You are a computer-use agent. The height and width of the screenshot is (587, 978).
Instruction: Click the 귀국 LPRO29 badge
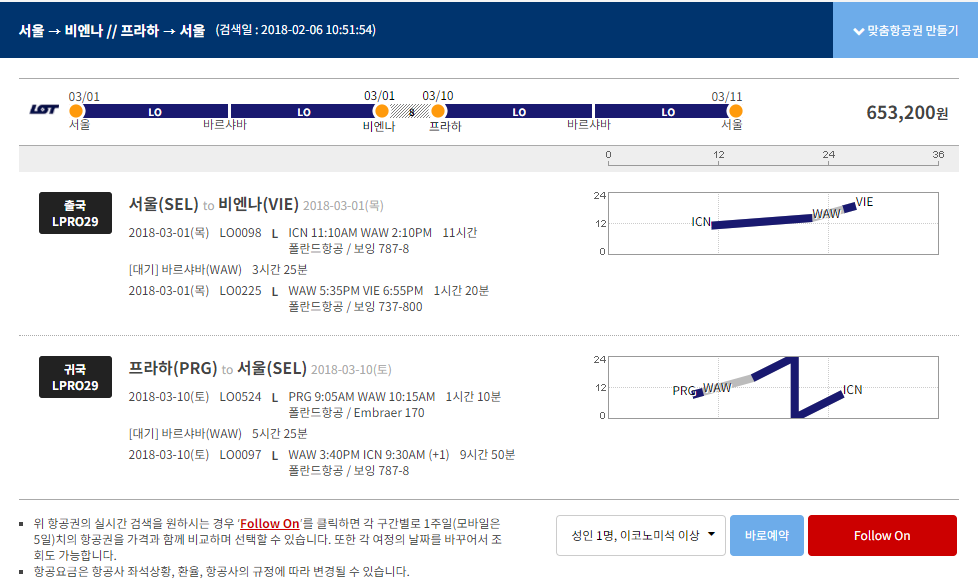click(75, 374)
